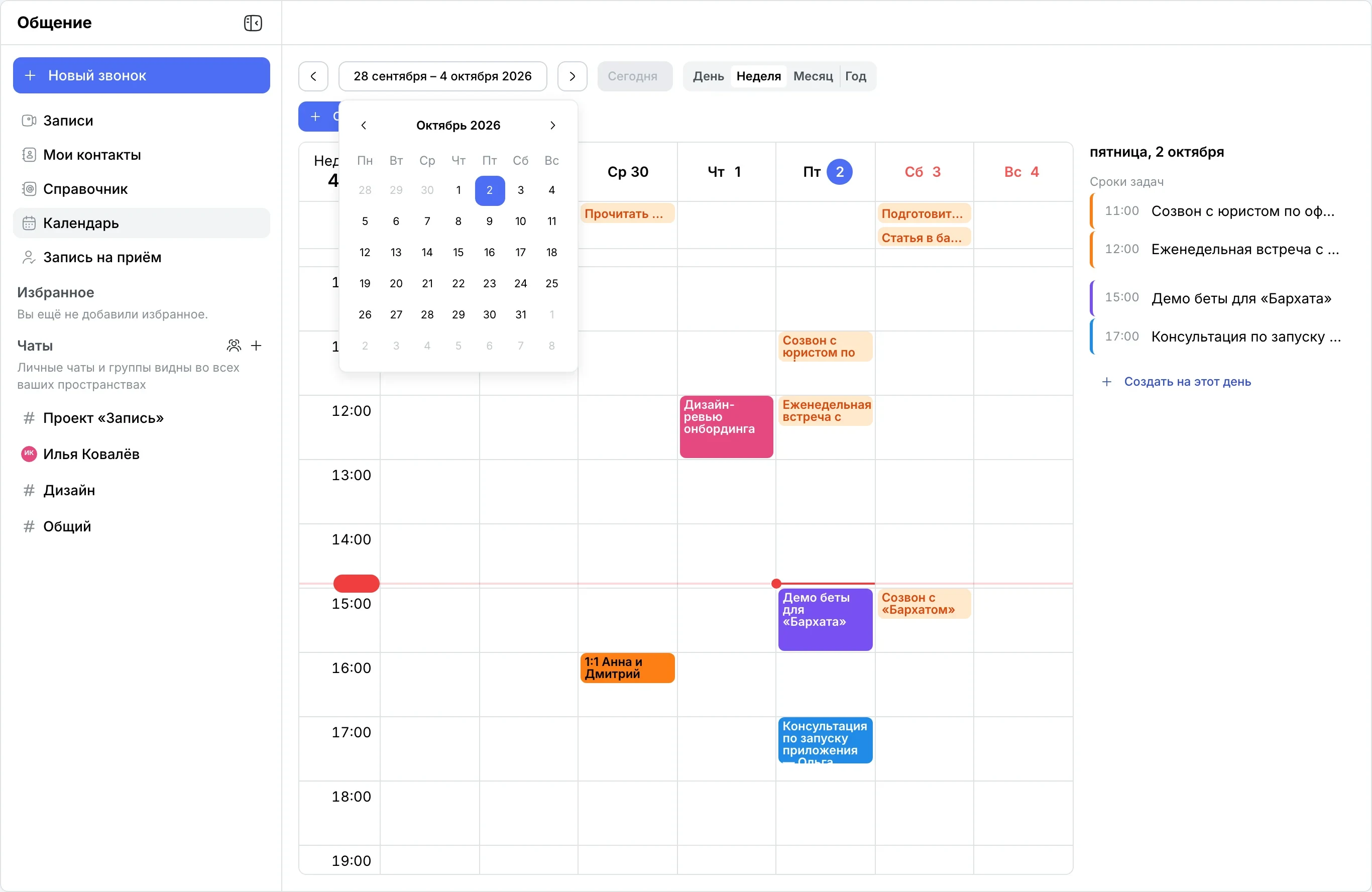The image size is (1372, 892).
Task: Open the Прочитать all-day task on Wednesday
Action: (627, 213)
